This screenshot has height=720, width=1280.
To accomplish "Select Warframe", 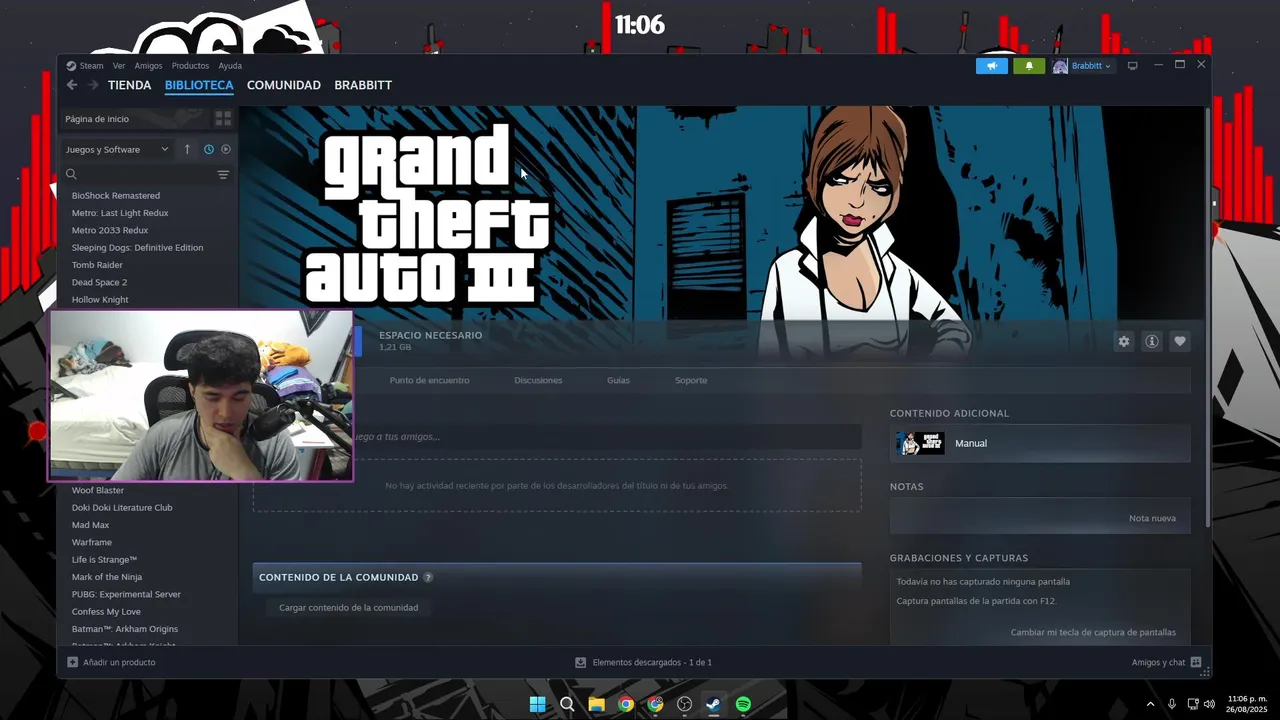I will click(92, 542).
